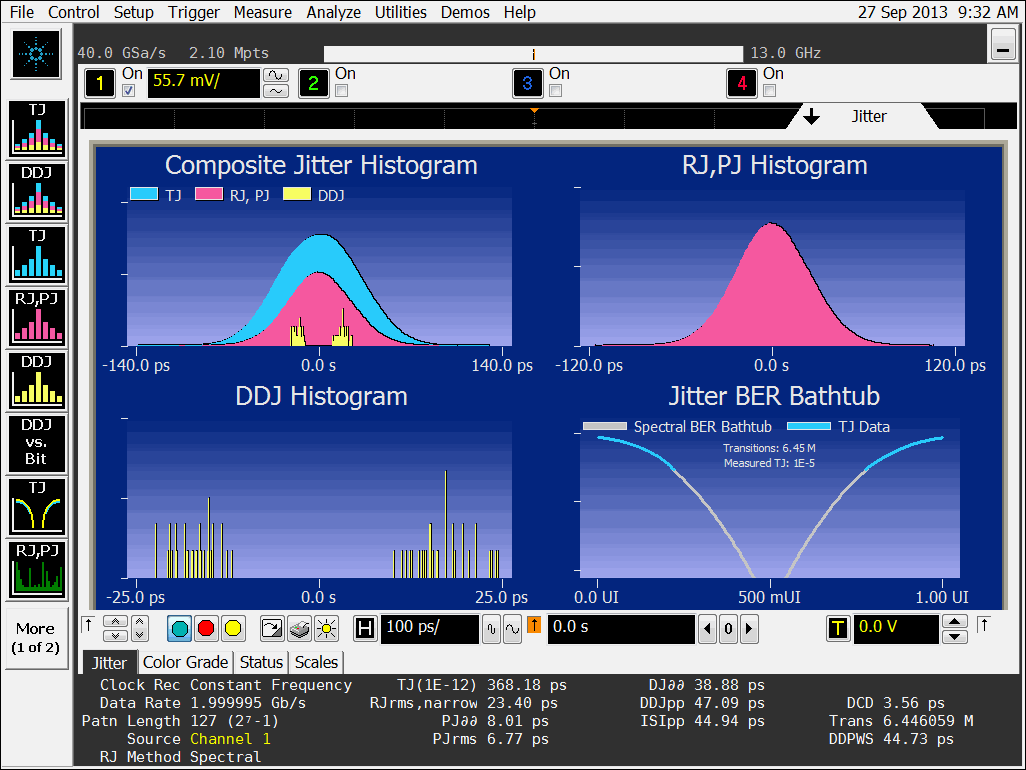The width and height of the screenshot is (1026, 770).
Task: Click the orange trigger marker on timeline
Action: 535,111
